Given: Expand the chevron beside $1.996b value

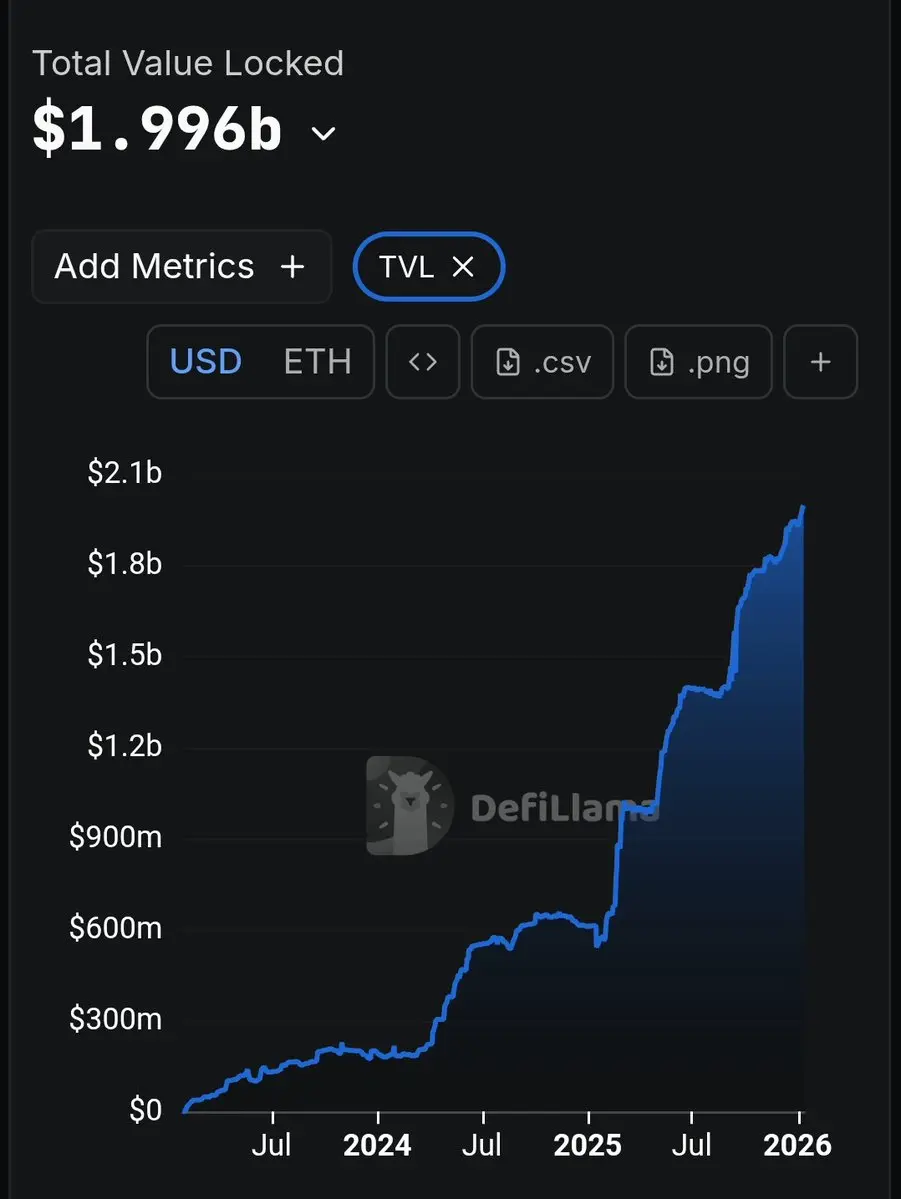Looking at the screenshot, I should pos(324,133).
